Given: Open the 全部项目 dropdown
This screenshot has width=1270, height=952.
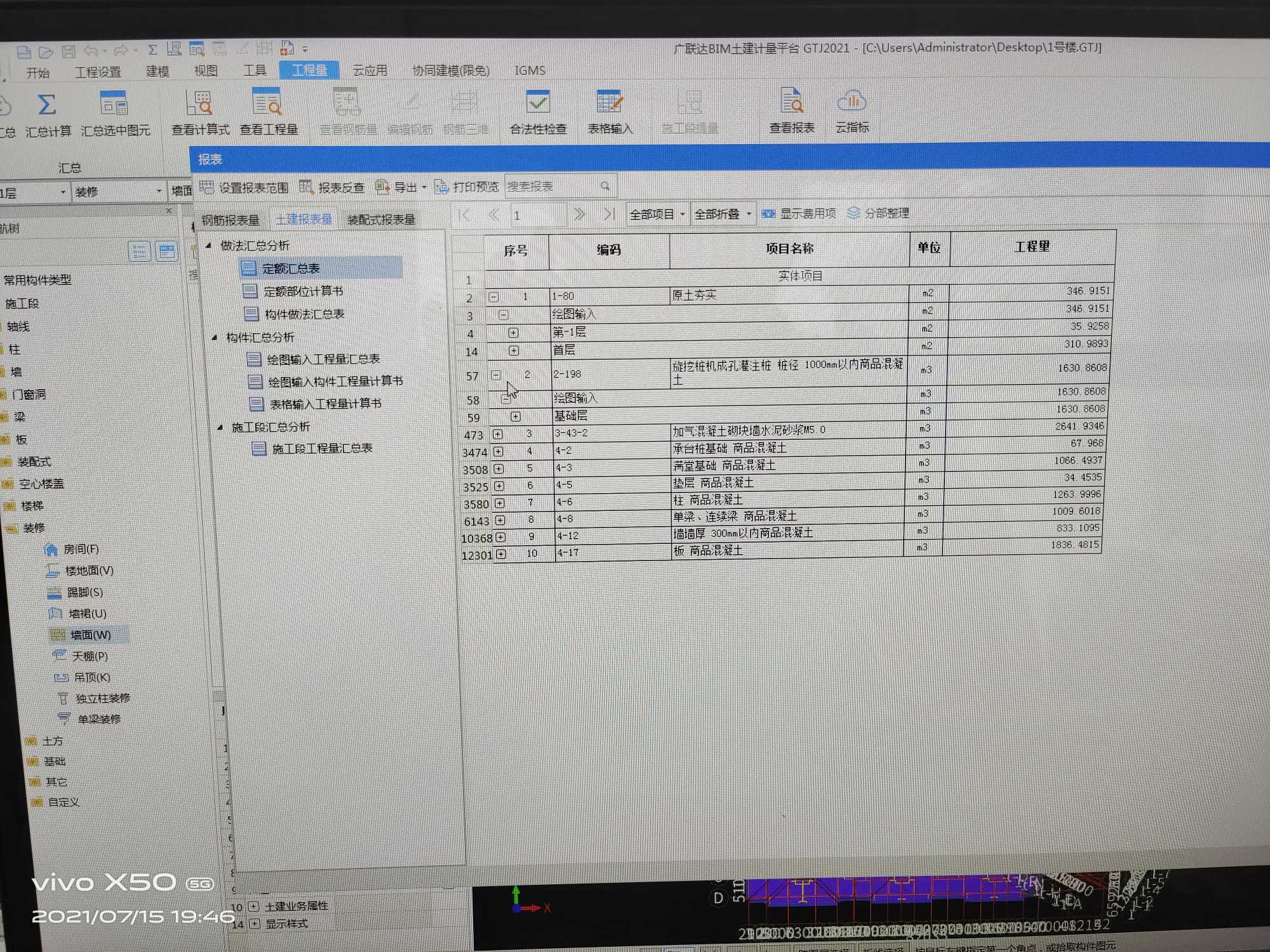Looking at the screenshot, I should 657,215.
